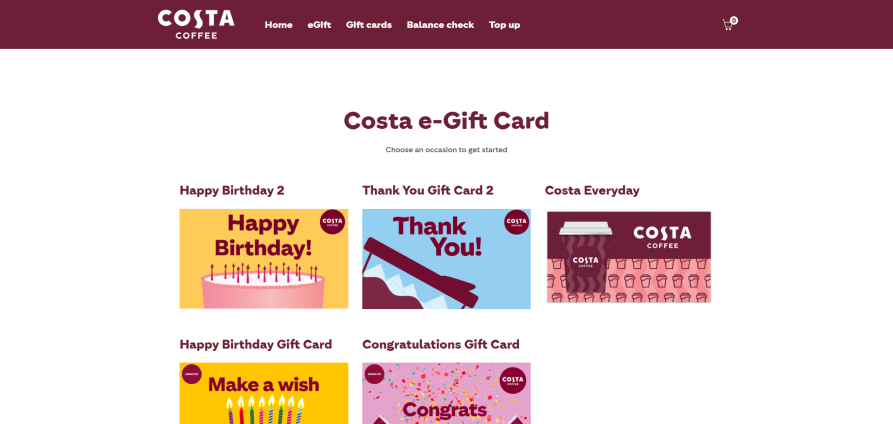This screenshot has height=424, width=893.
Task: Click the Costa badge on Thank You card
Action: point(516,222)
